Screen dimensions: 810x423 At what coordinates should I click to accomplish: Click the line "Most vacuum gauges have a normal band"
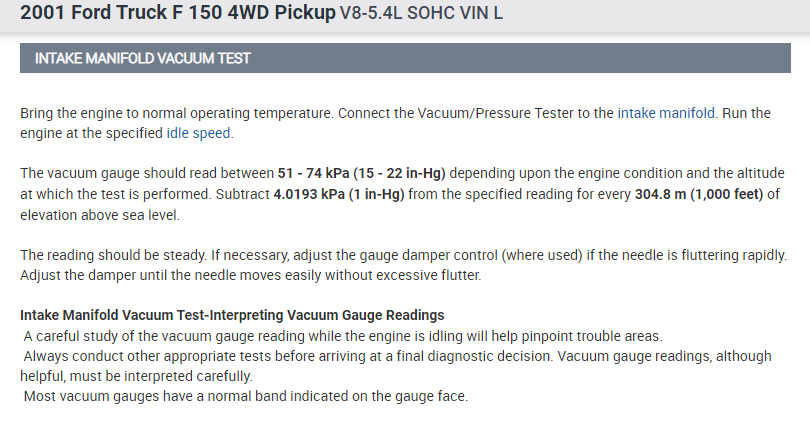(x=246, y=396)
